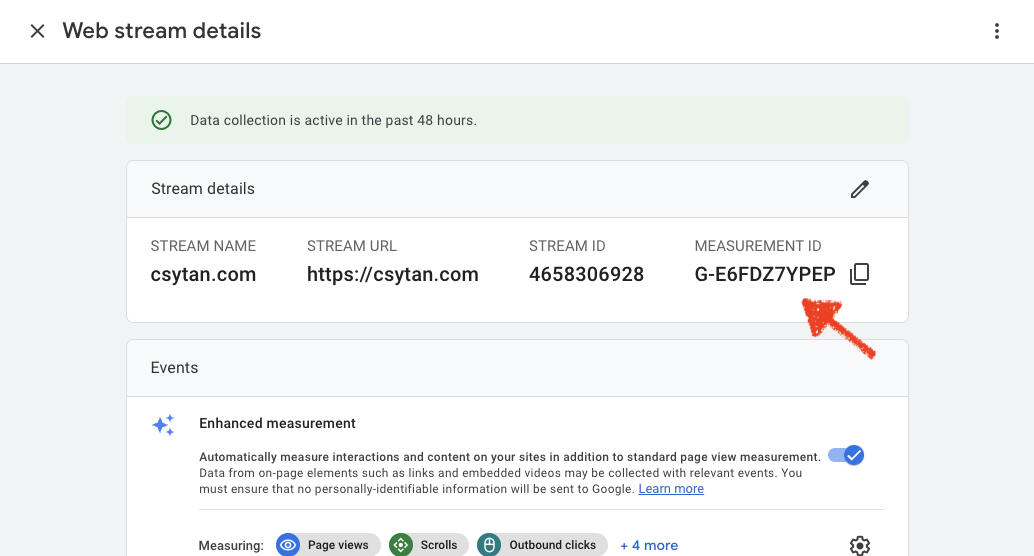Open the three-dot more options menu
This screenshot has height=556, width=1034.
pos(996,31)
